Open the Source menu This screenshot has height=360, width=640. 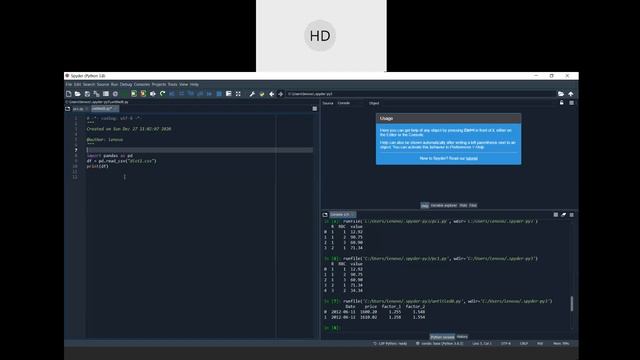click(x=103, y=84)
